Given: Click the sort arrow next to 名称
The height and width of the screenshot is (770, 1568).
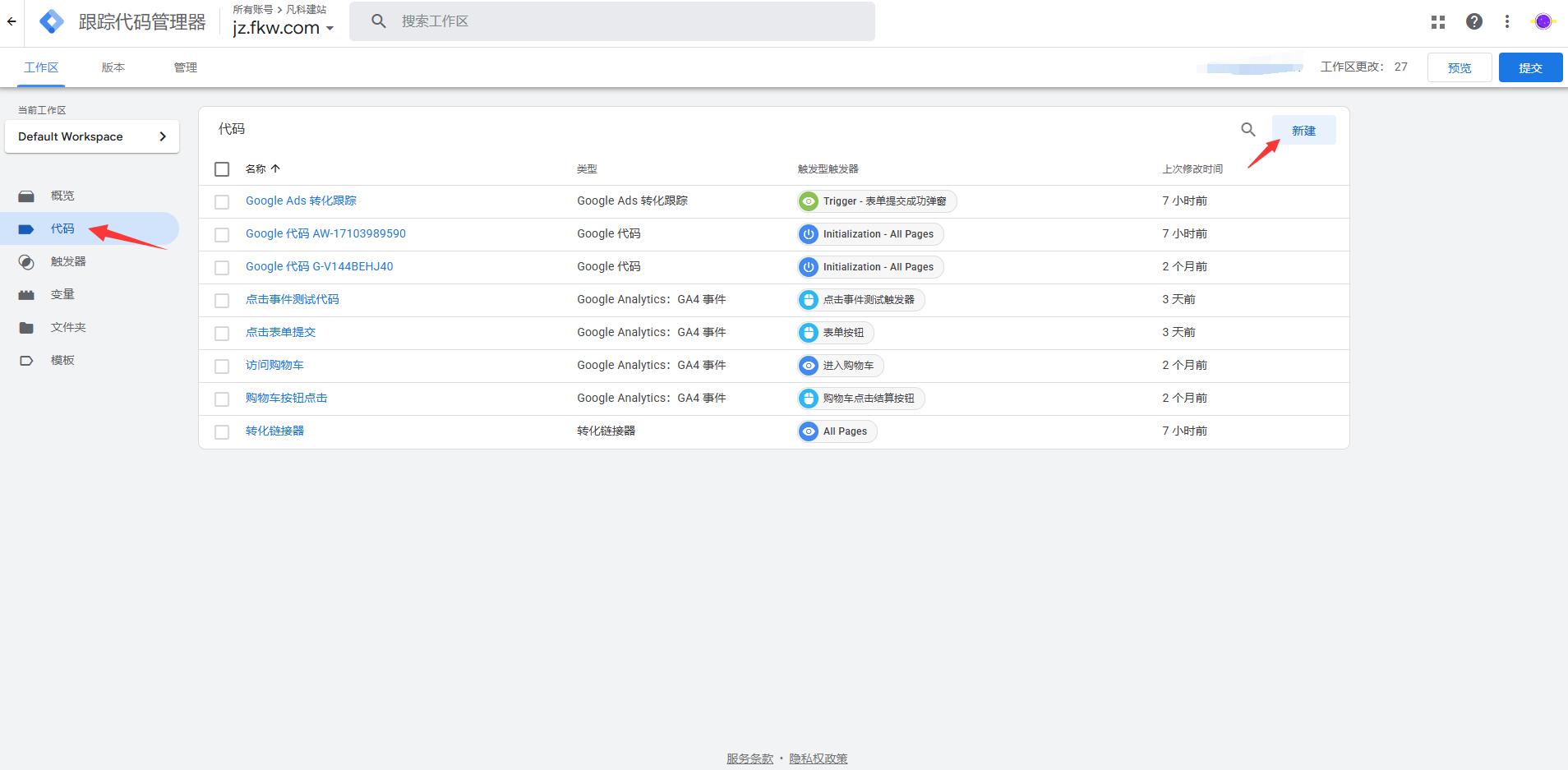Looking at the screenshot, I should [x=275, y=168].
